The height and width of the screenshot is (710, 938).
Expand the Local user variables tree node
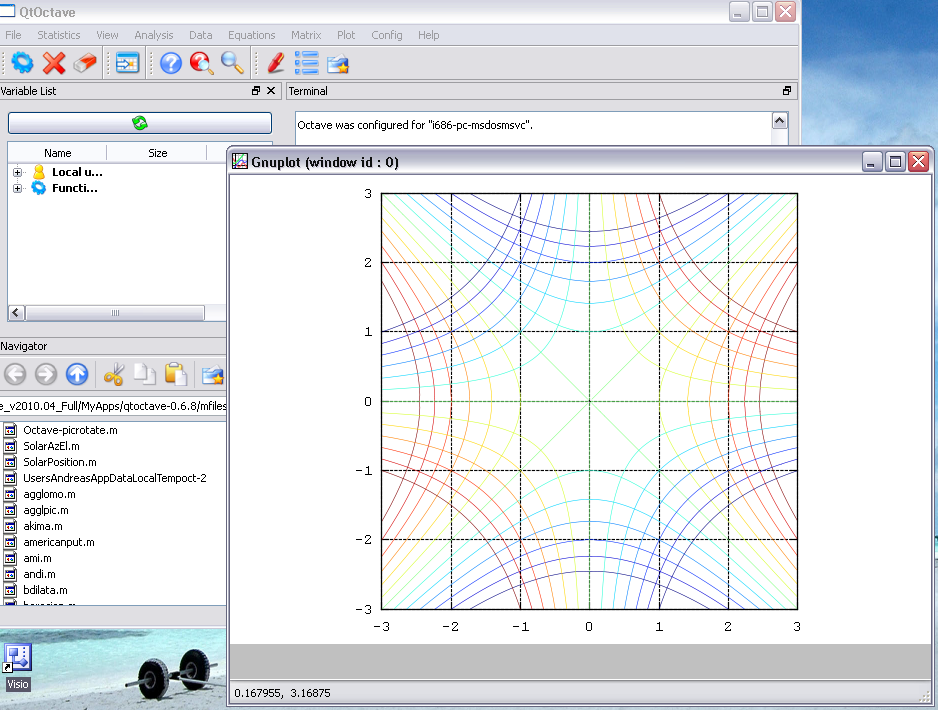point(17,172)
